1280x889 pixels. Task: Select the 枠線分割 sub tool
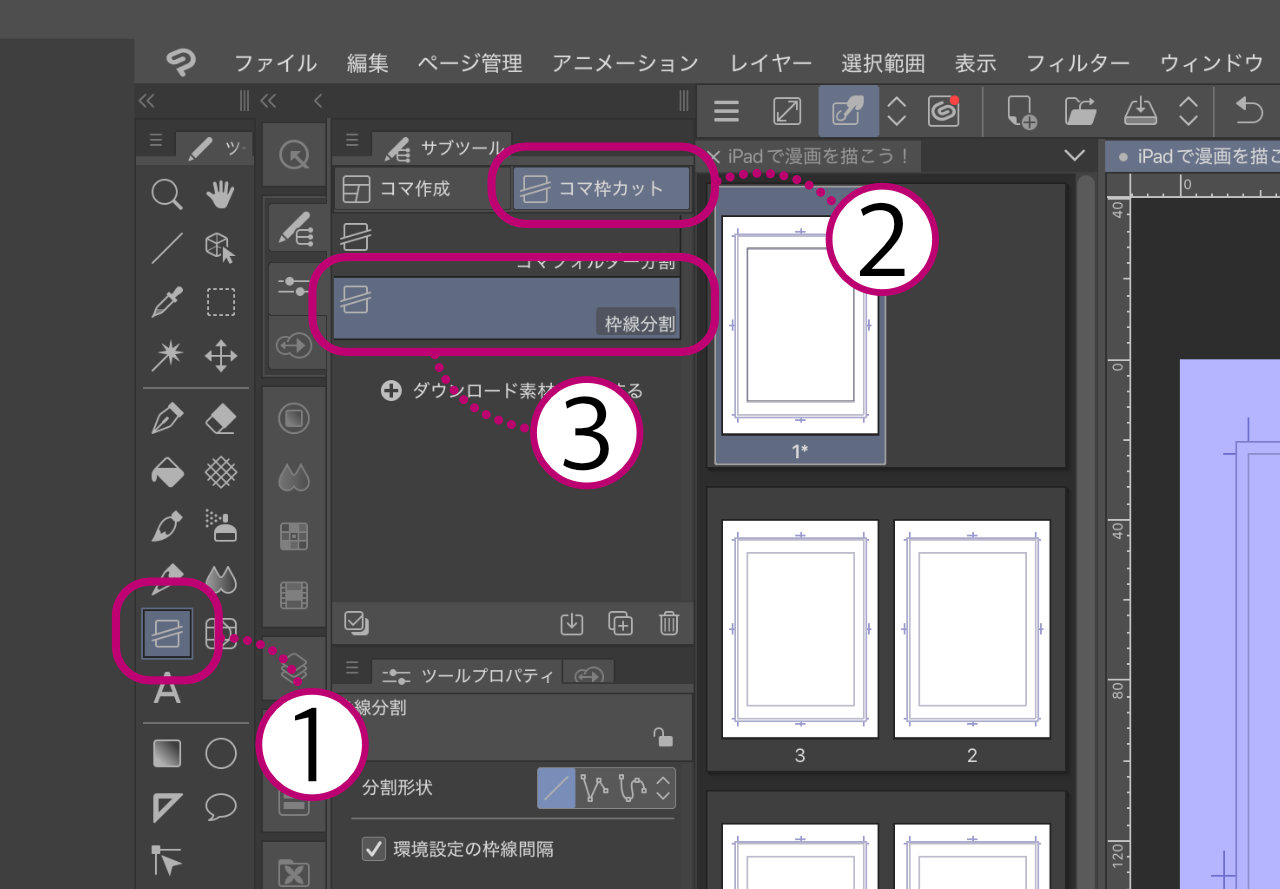[506, 309]
